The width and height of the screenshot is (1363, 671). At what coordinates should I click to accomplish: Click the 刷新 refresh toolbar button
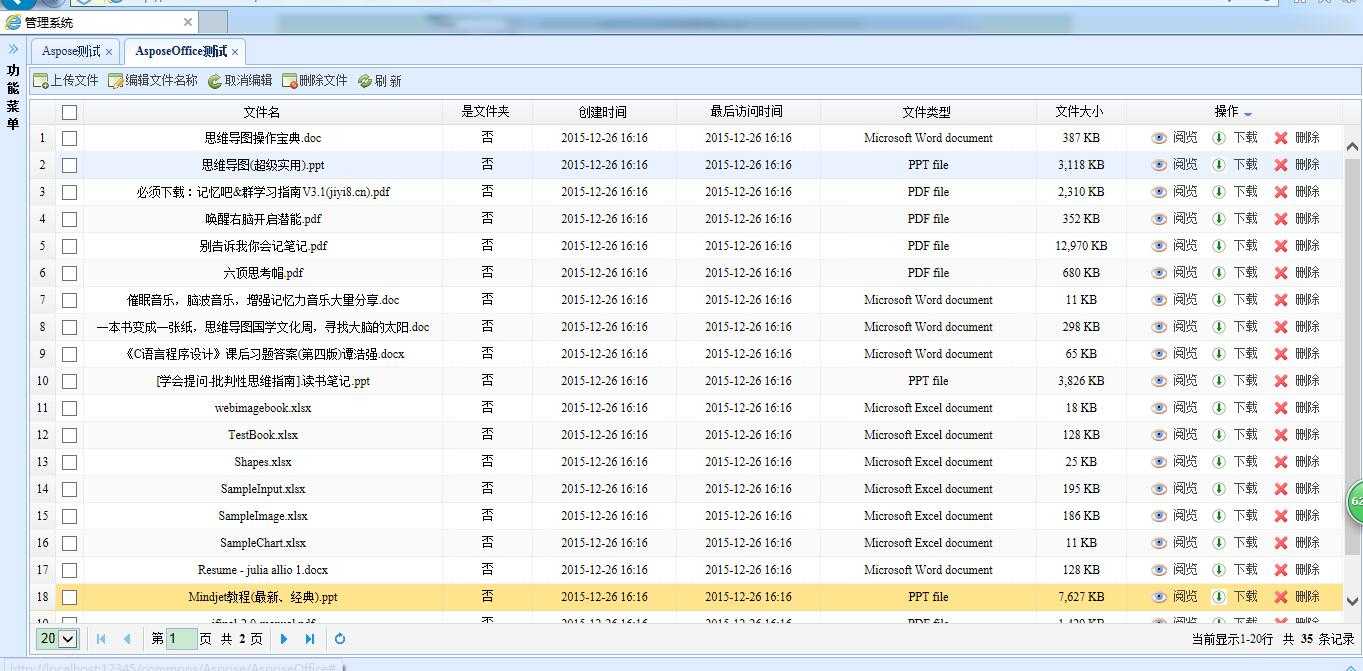[x=380, y=81]
